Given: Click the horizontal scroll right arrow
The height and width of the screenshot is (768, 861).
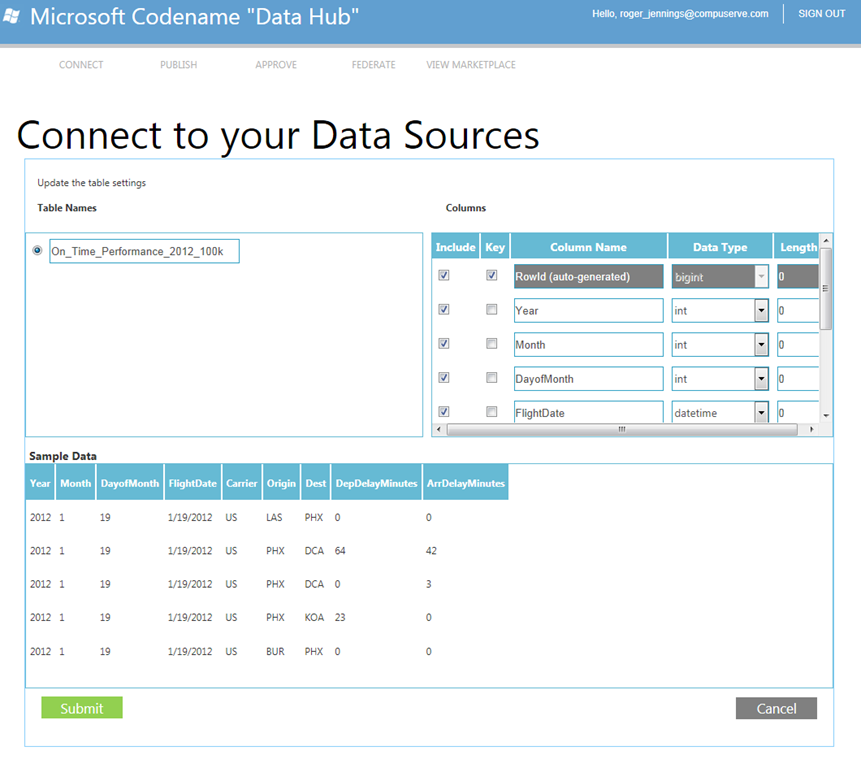Looking at the screenshot, I should coord(812,429).
